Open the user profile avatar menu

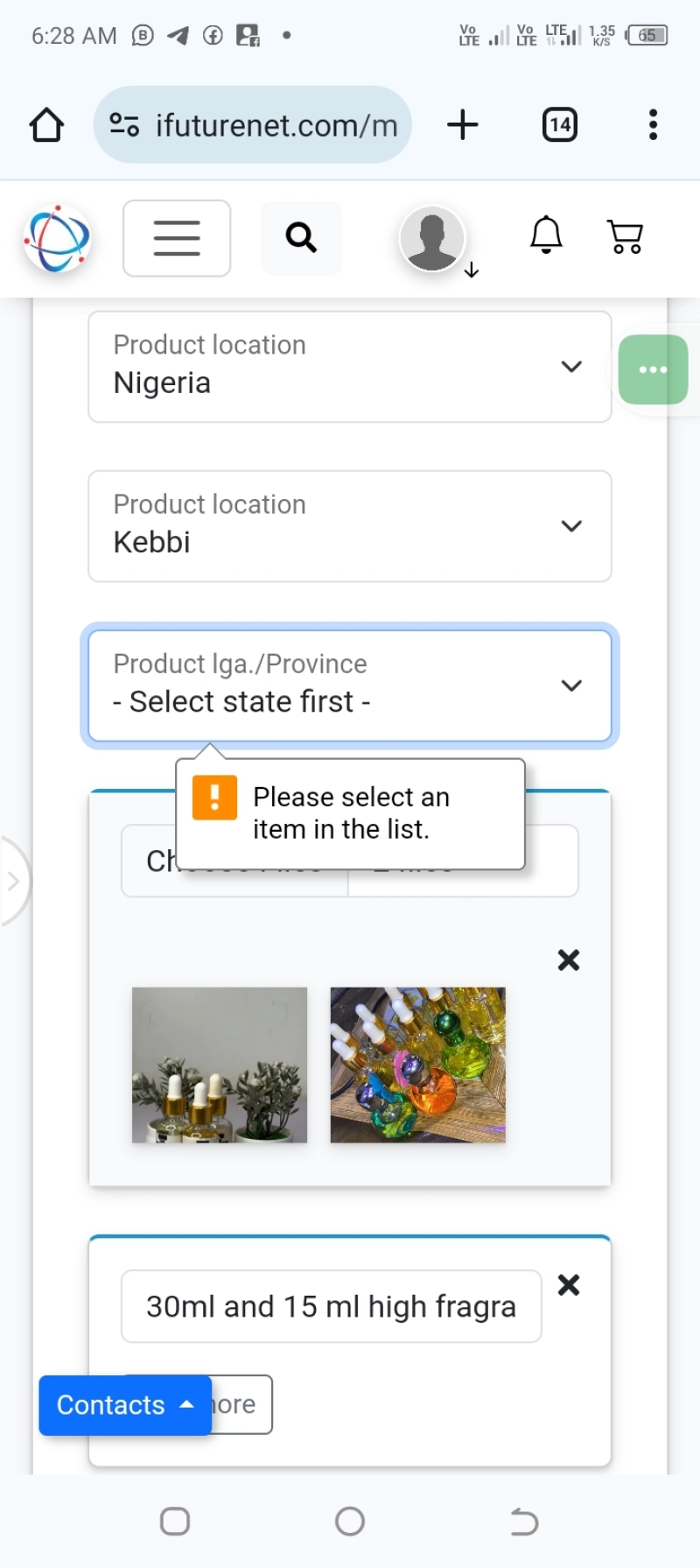point(432,238)
